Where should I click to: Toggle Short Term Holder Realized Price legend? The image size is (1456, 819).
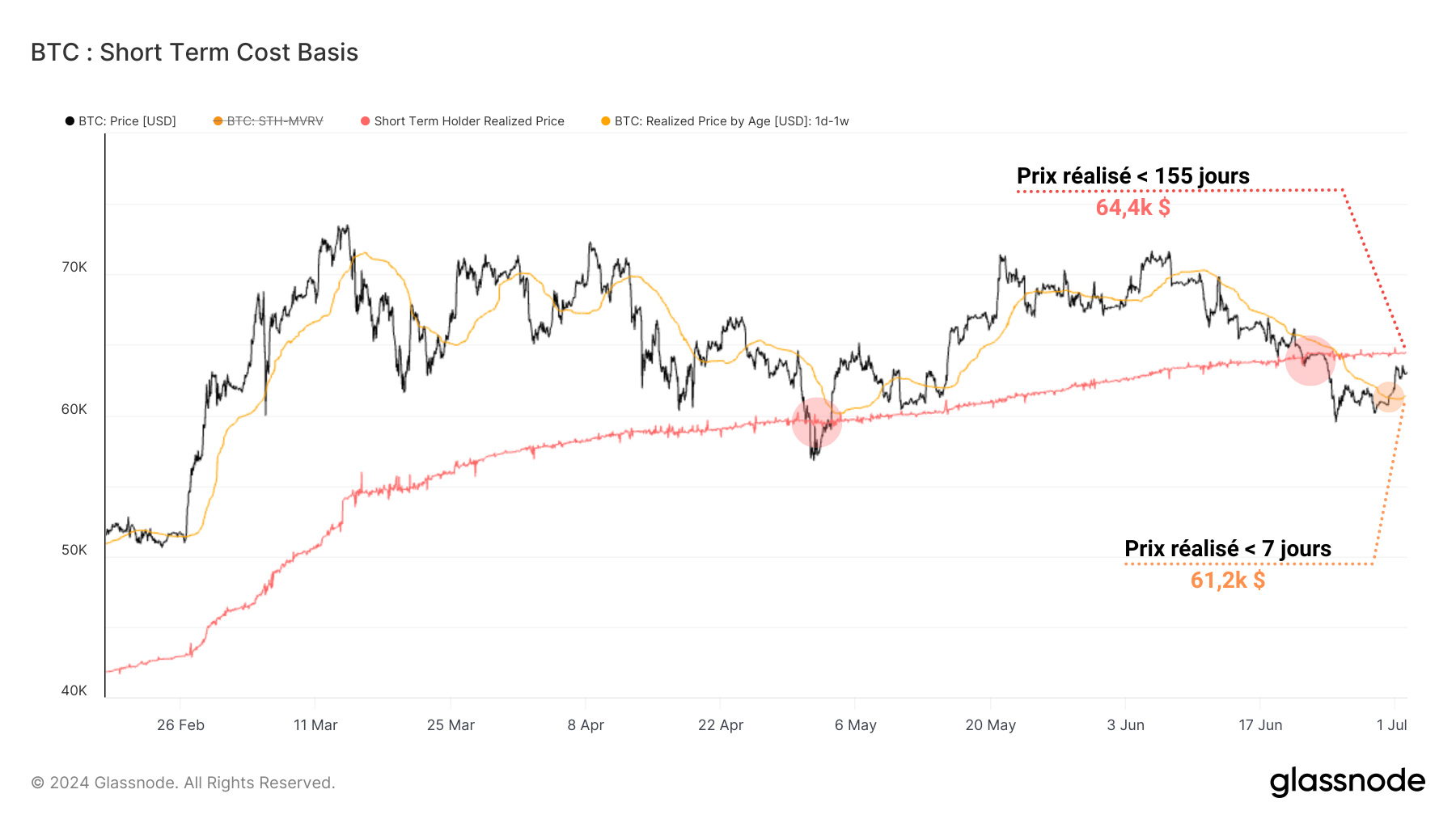468,121
